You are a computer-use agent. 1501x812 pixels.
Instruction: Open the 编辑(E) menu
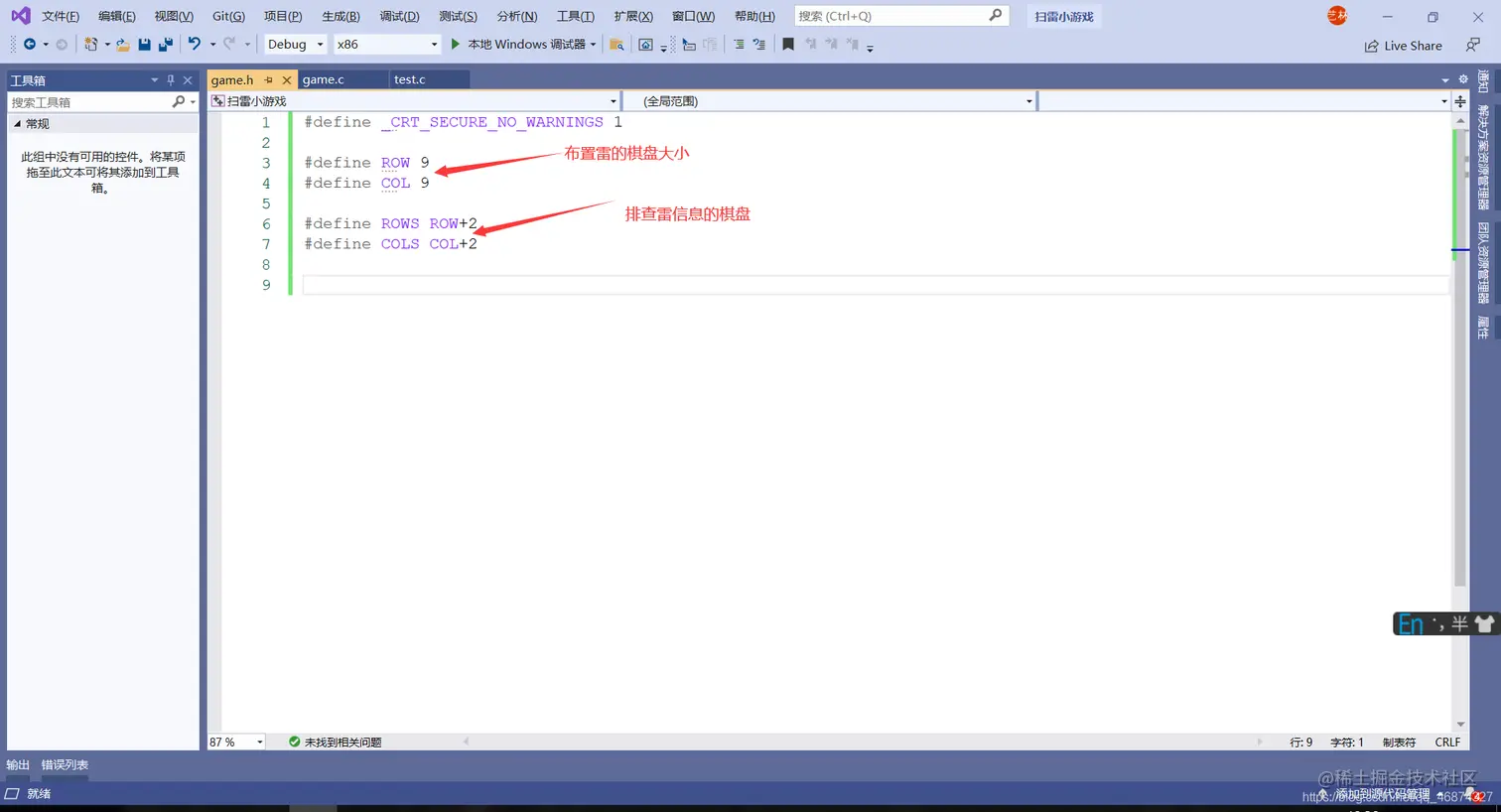click(x=116, y=16)
